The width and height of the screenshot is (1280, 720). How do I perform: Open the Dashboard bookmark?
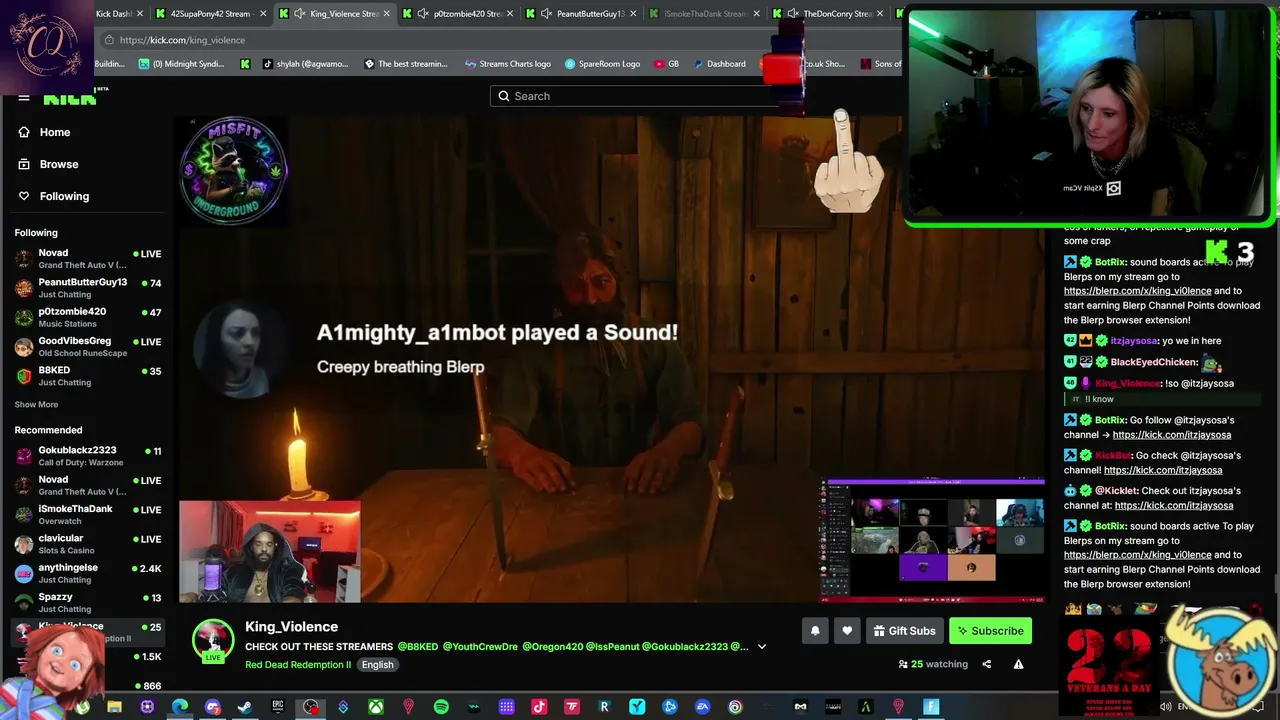[719, 64]
